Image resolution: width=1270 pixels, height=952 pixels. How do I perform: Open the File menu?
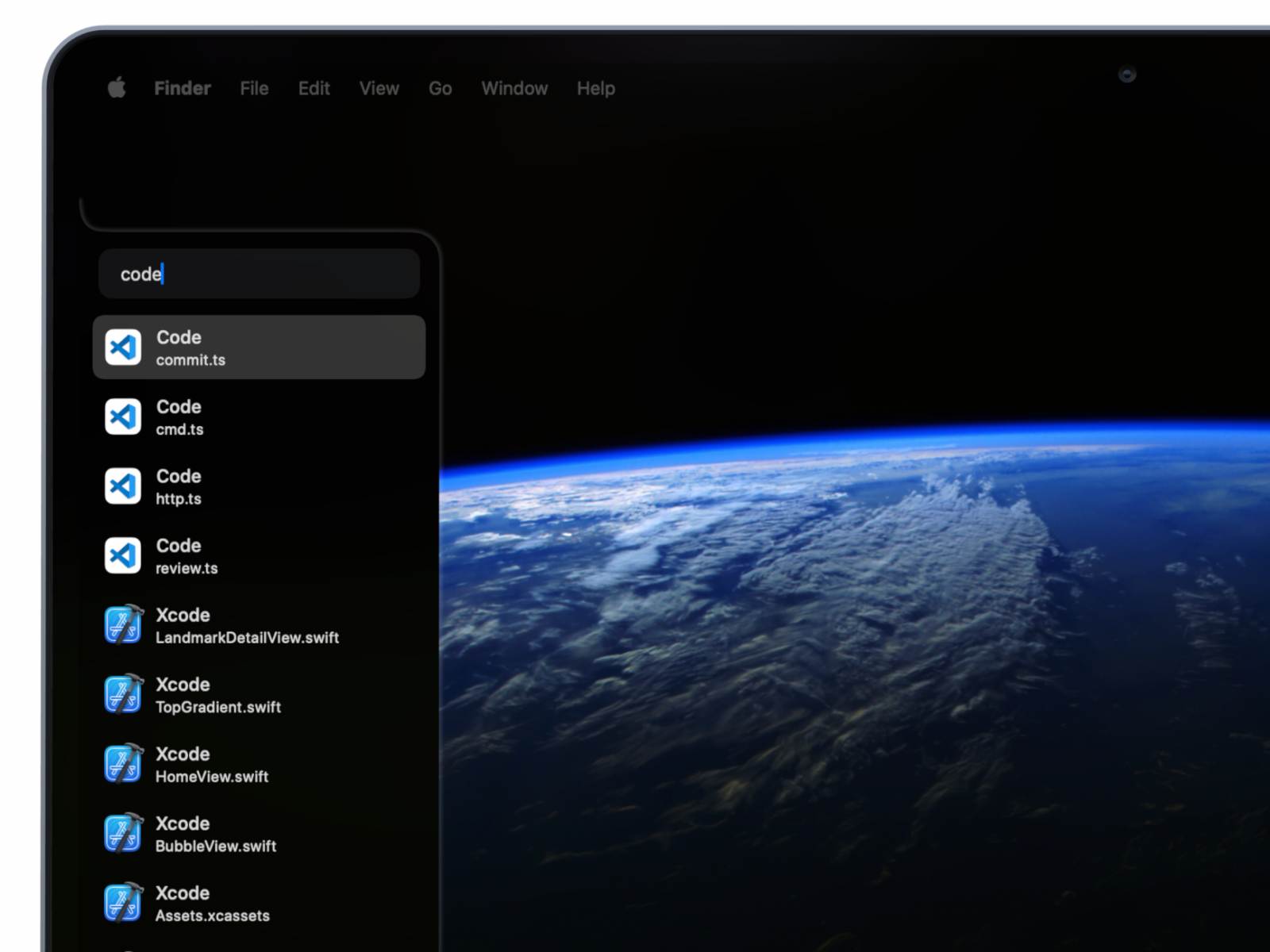[x=253, y=88]
